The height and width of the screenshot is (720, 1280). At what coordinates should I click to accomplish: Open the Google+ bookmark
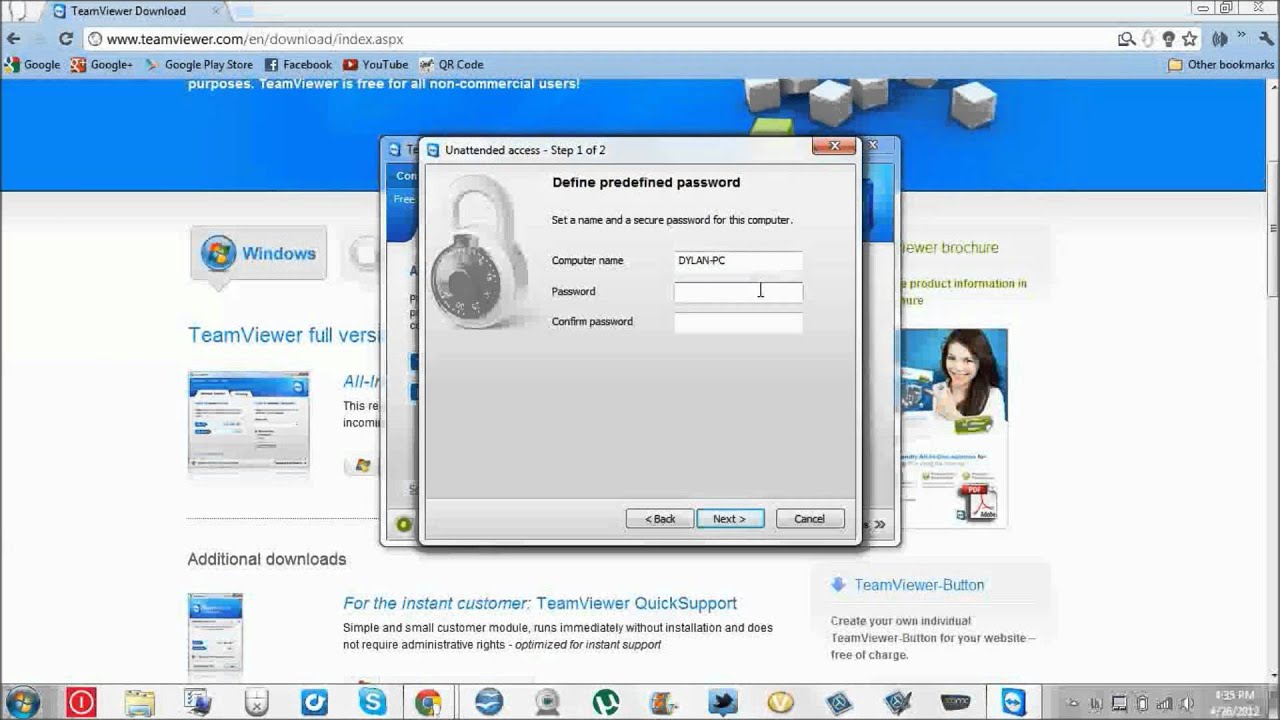(102, 64)
